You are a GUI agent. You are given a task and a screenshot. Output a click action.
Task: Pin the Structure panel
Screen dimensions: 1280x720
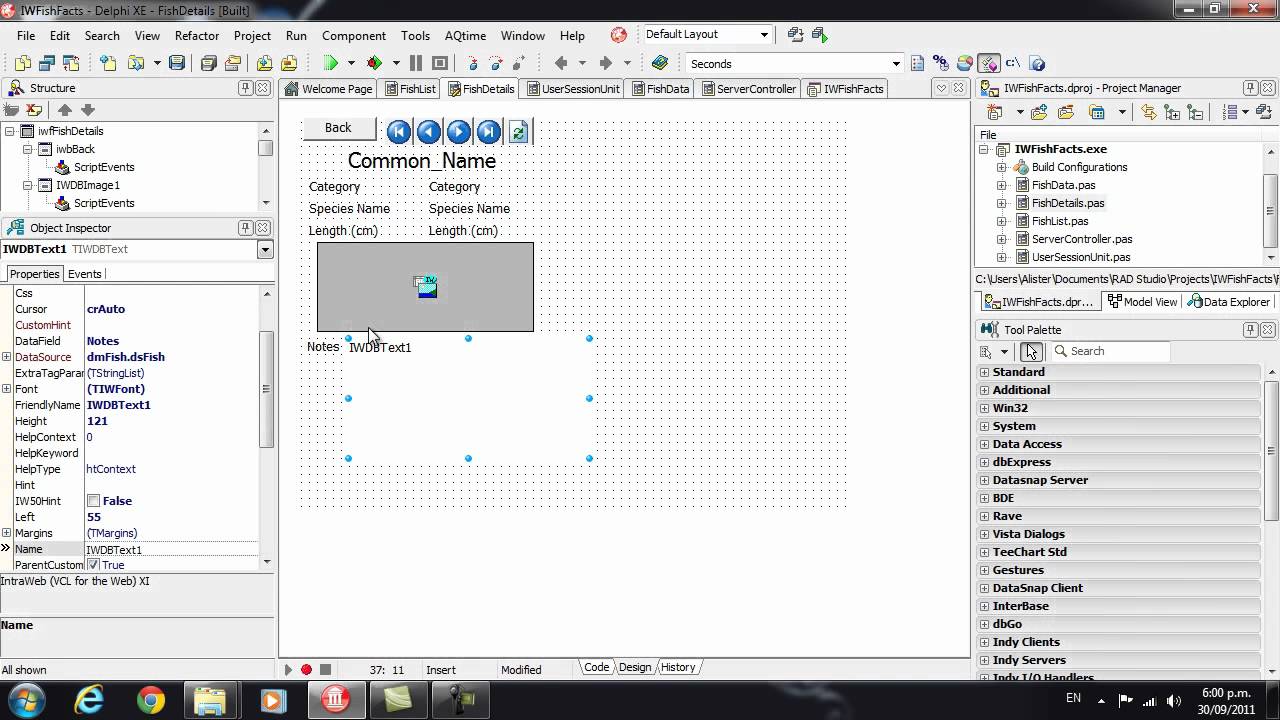[246, 88]
